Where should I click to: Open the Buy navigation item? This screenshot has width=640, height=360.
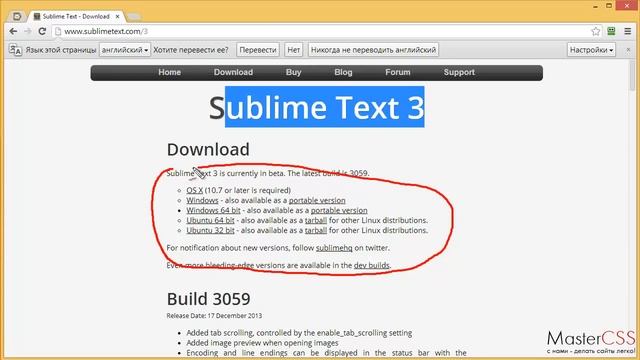[x=293, y=72]
